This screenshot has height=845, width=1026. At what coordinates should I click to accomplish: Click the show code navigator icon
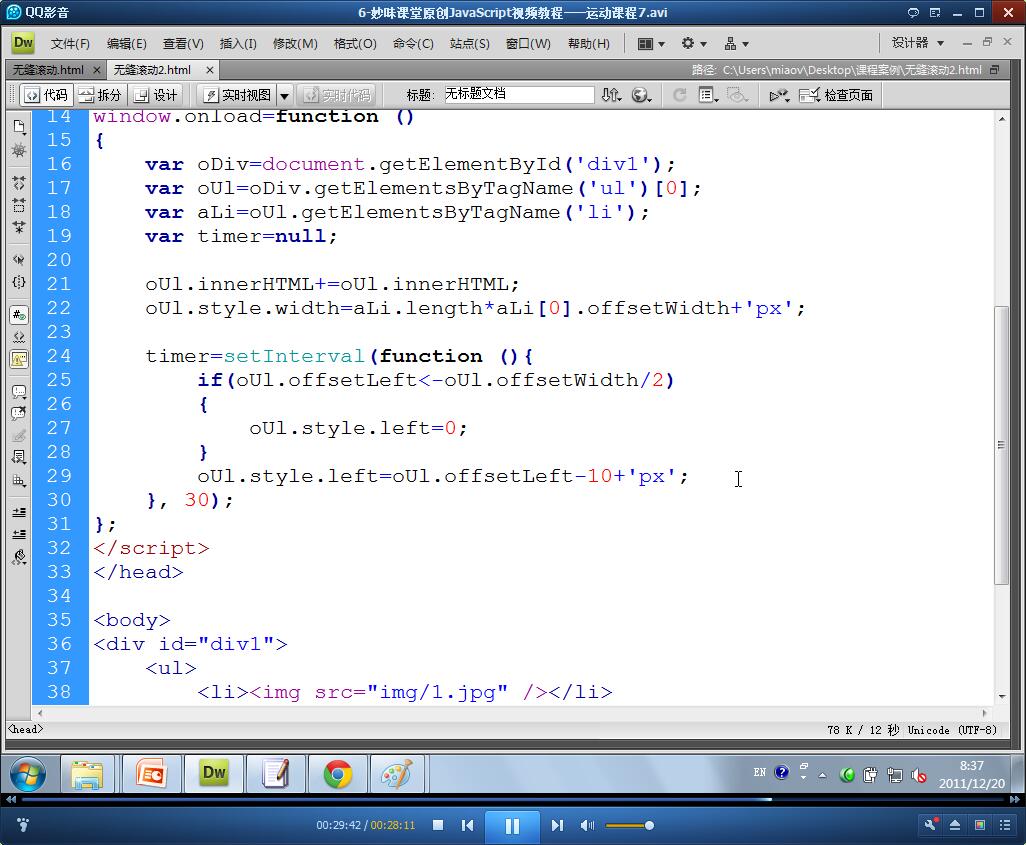pyautogui.click(x=19, y=150)
